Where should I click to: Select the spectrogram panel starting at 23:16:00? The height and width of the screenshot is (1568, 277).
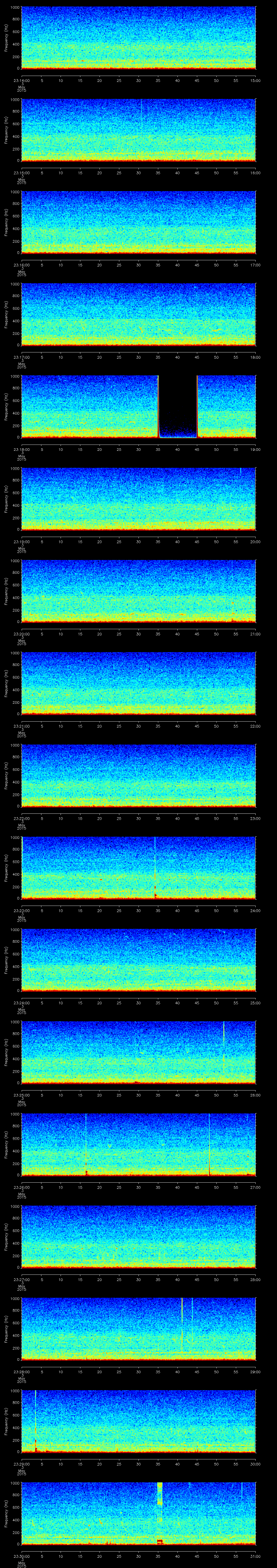click(138, 222)
